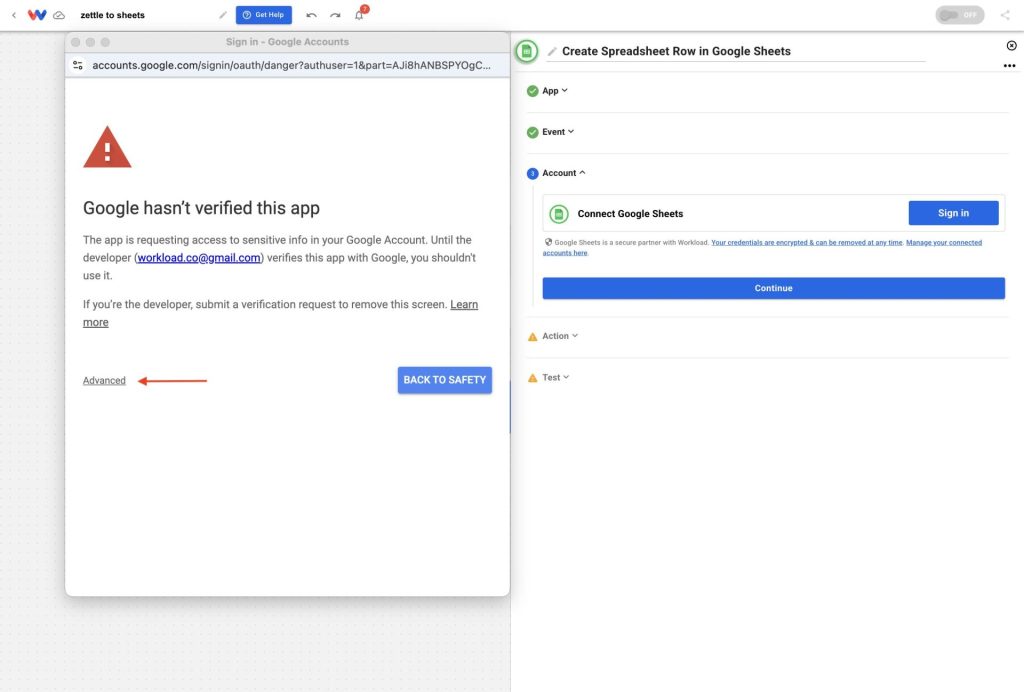Rename step using pencil next to title
Viewport: 1024px width, 692px height.
(x=552, y=51)
